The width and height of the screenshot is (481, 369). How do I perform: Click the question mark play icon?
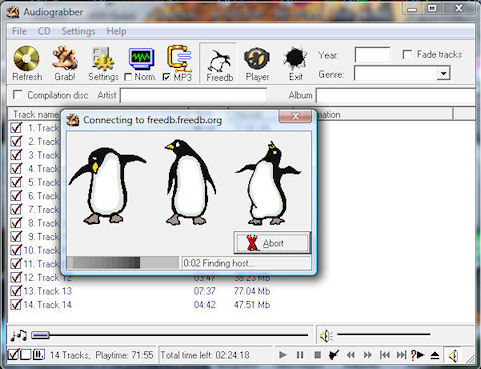tap(417, 355)
